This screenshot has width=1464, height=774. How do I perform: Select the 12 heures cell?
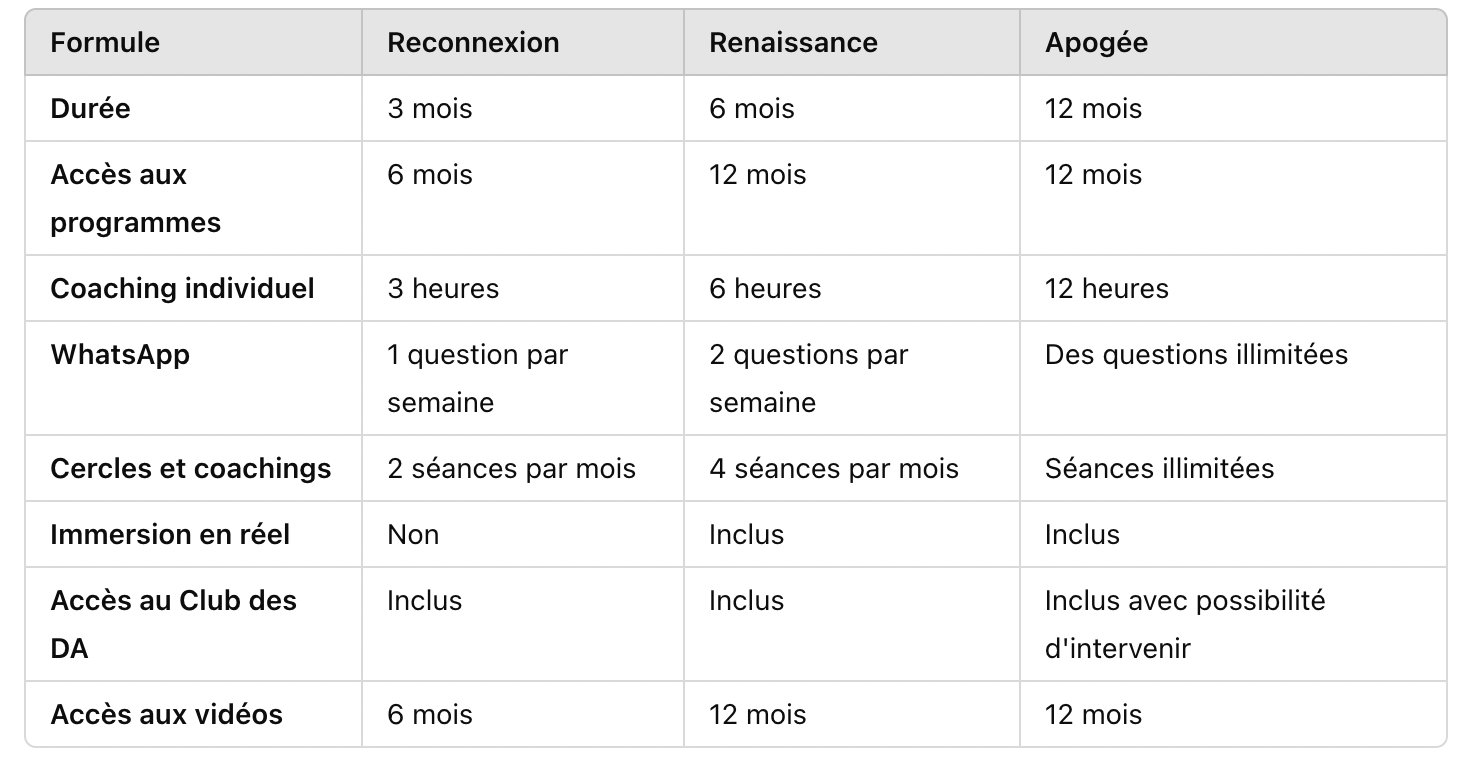pos(1106,288)
